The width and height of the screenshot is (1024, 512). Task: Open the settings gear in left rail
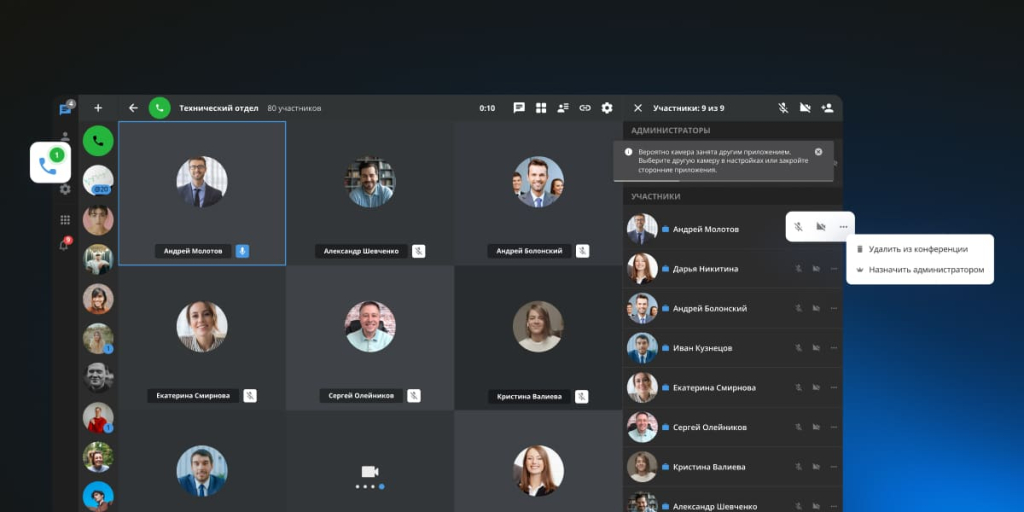click(65, 189)
